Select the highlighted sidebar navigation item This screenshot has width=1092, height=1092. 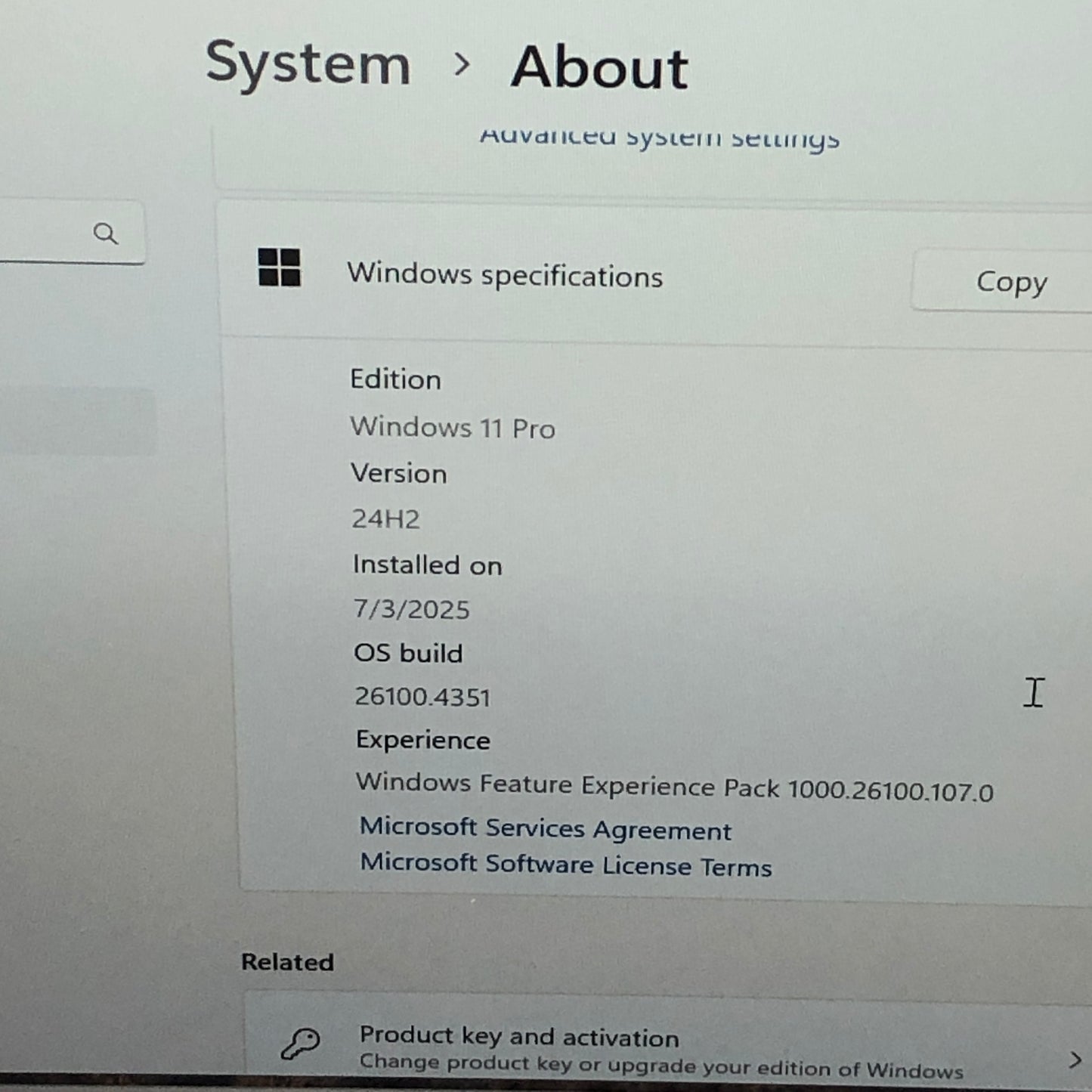point(76,422)
